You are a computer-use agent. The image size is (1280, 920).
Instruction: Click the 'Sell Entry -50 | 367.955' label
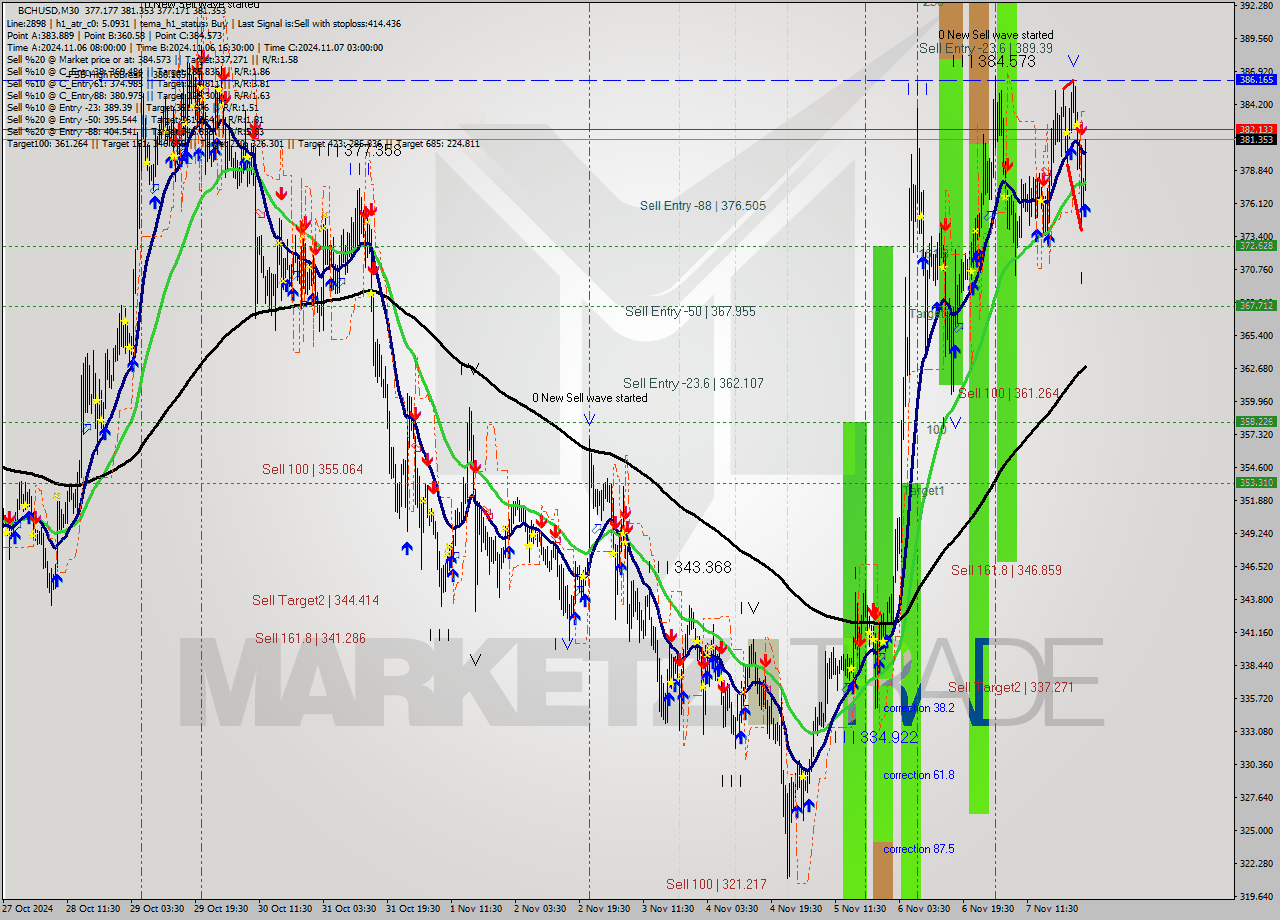click(x=690, y=312)
